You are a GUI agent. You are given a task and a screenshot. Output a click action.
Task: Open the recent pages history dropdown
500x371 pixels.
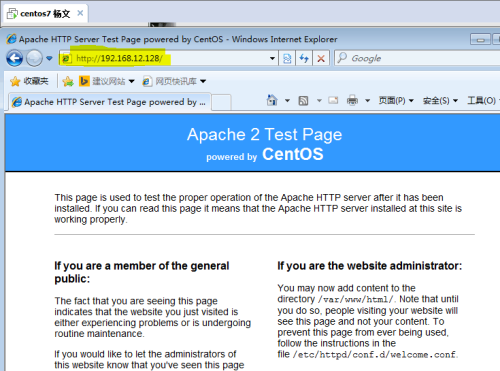point(49,59)
